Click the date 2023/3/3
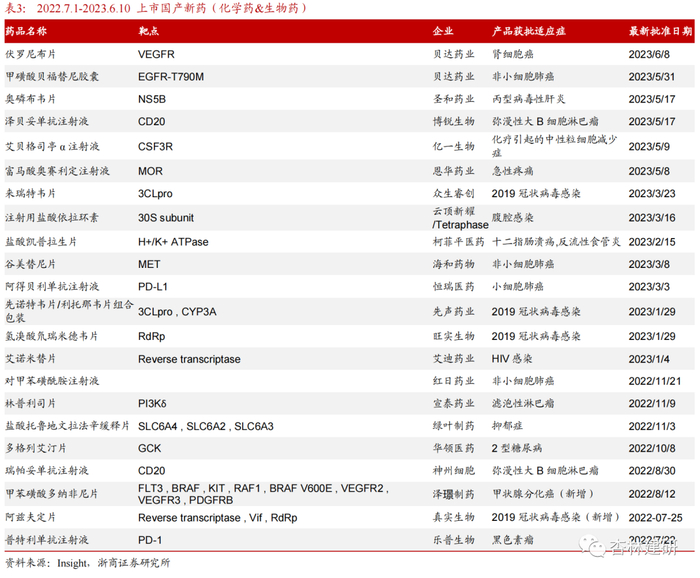Image resolution: width=700 pixels, height=578 pixels. (x=649, y=287)
